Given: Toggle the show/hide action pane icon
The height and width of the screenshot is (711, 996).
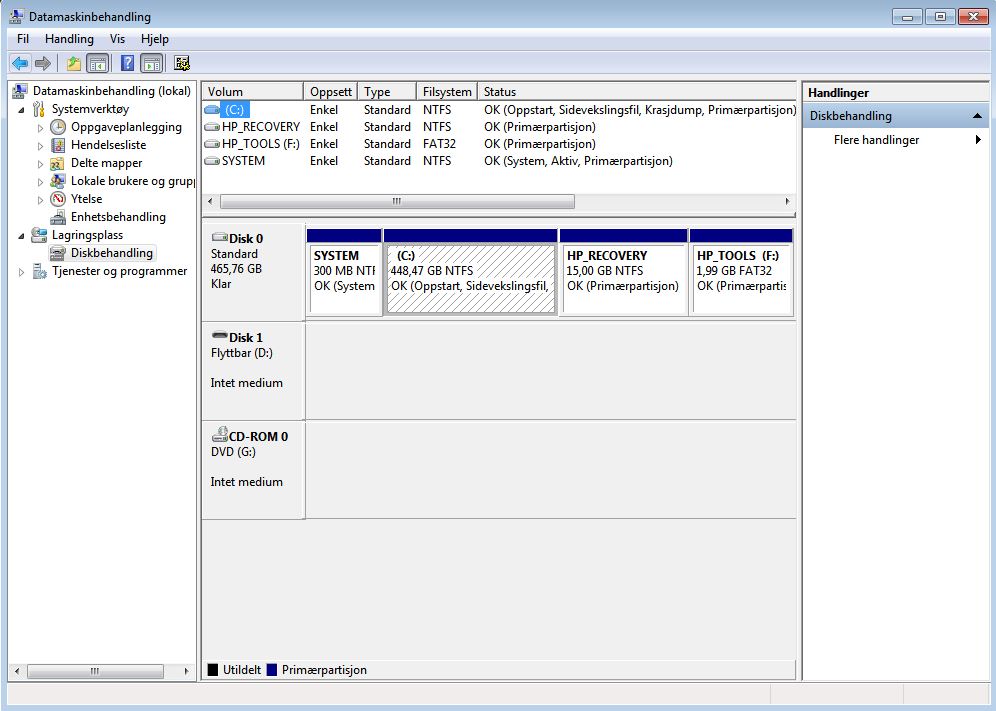Looking at the screenshot, I should [152, 63].
